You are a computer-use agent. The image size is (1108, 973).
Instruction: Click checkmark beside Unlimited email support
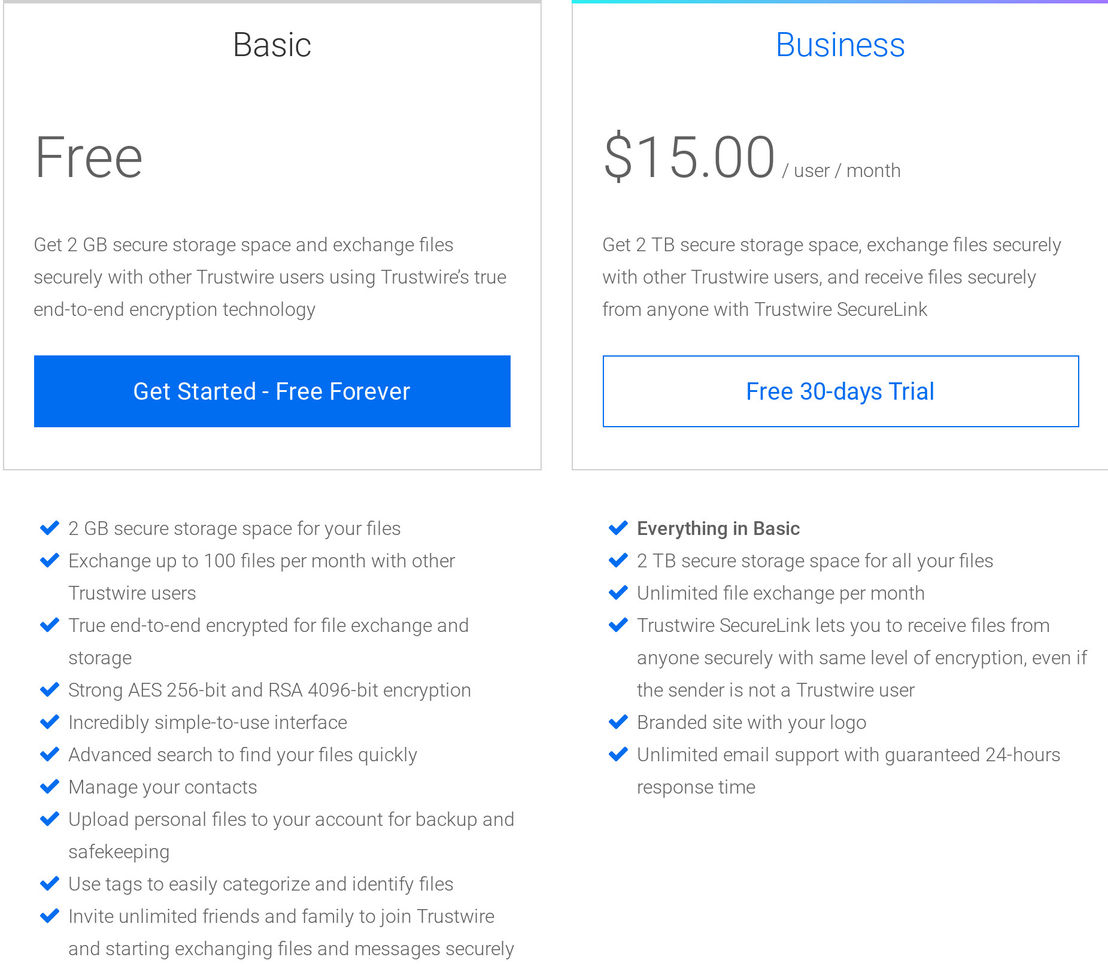coord(618,754)
